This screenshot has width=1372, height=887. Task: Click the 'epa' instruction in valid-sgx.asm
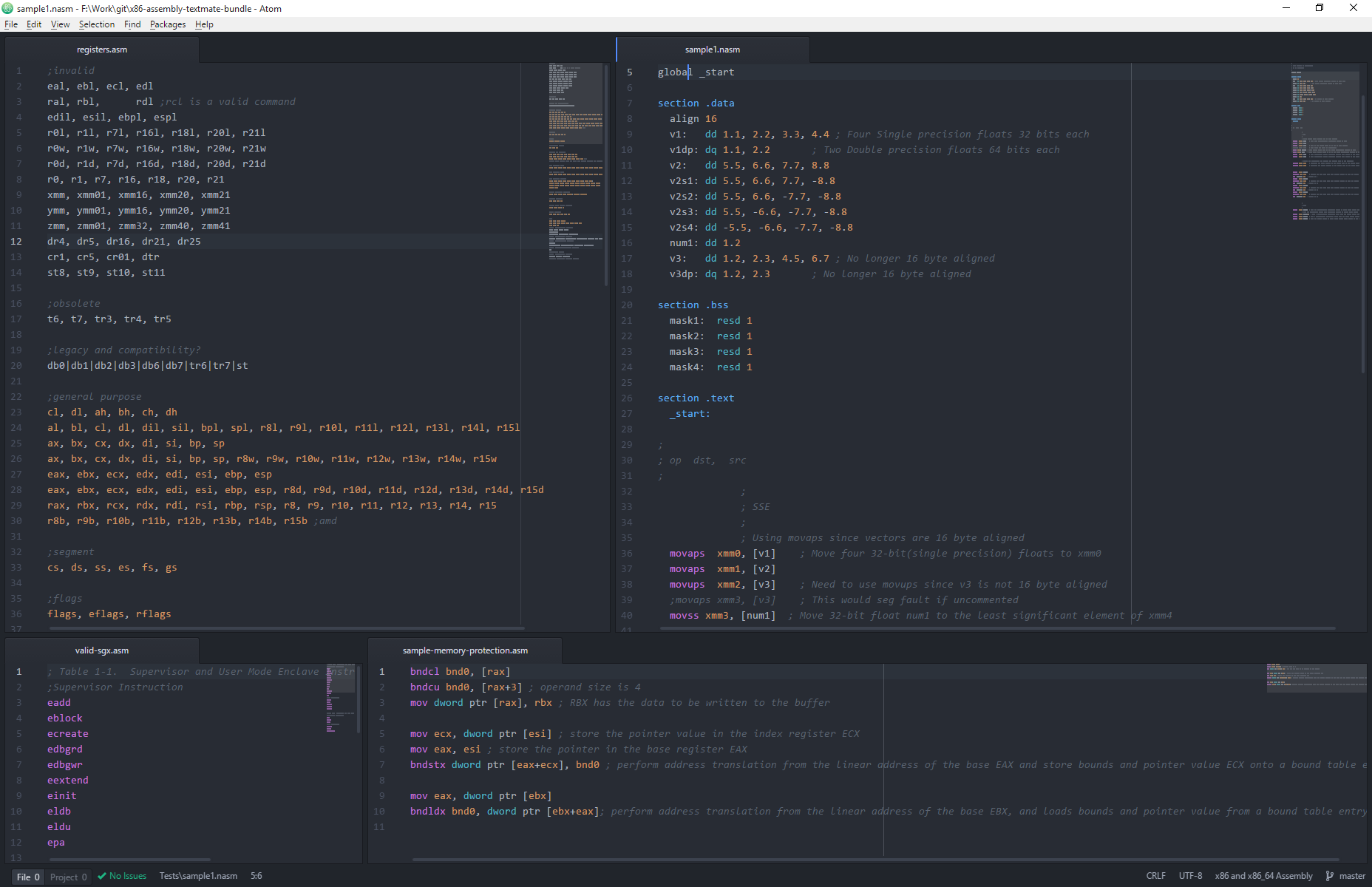pyautogui.click(x=56, y=843)
